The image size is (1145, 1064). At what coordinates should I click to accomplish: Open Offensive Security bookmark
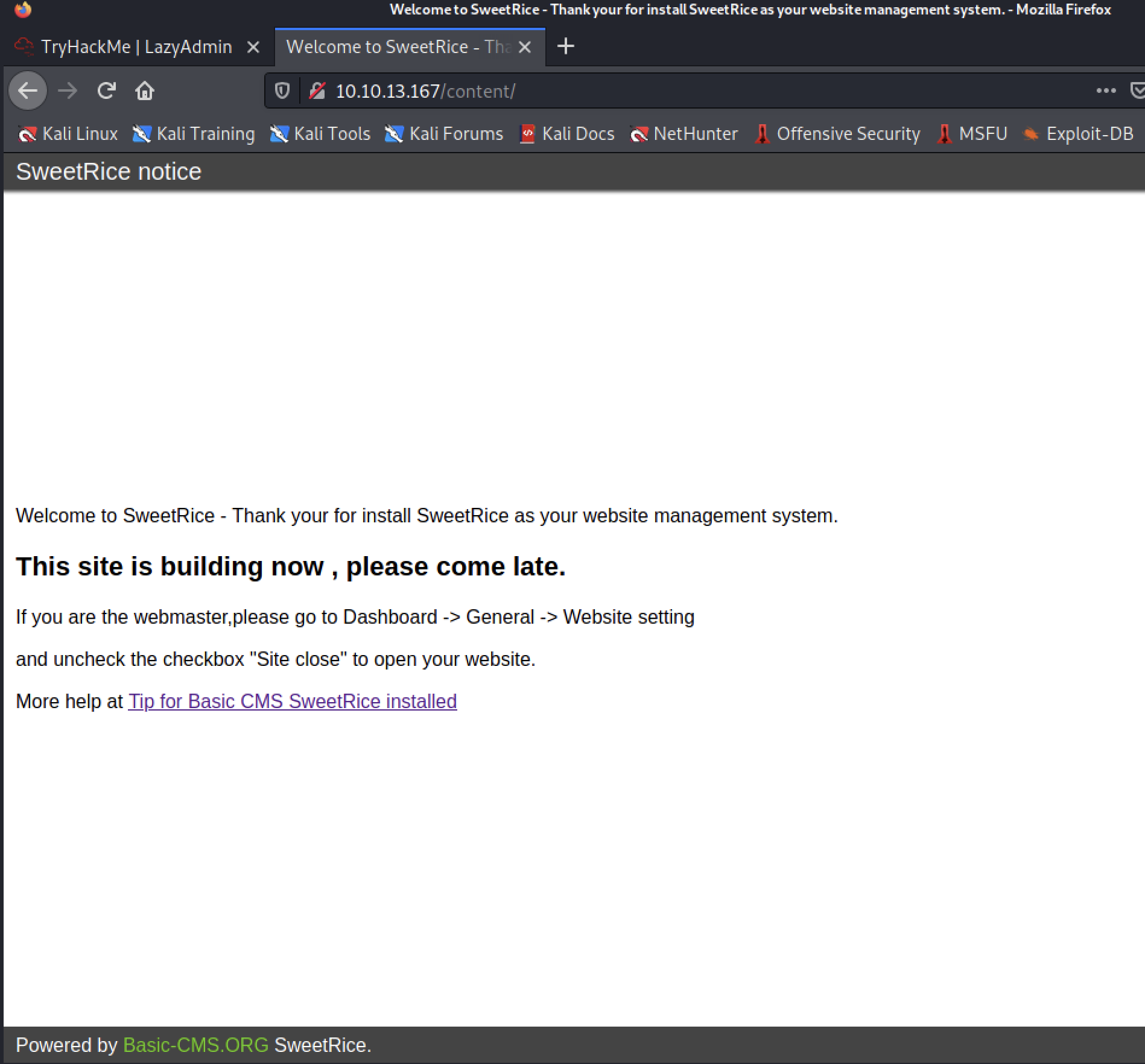pos(837,134)
